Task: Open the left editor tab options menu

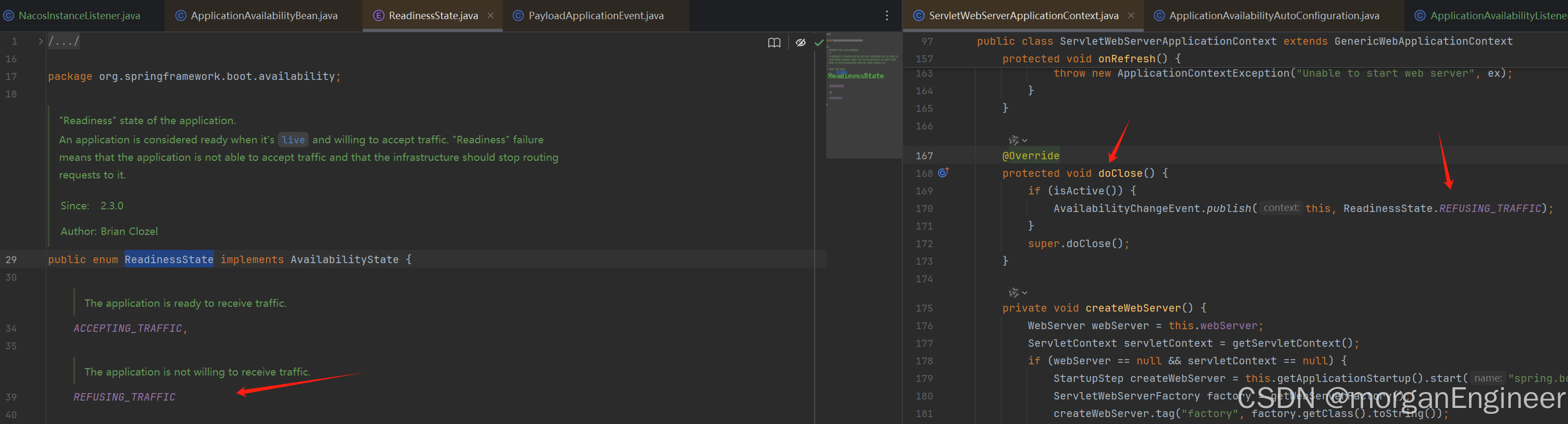Action: (887, 16)
